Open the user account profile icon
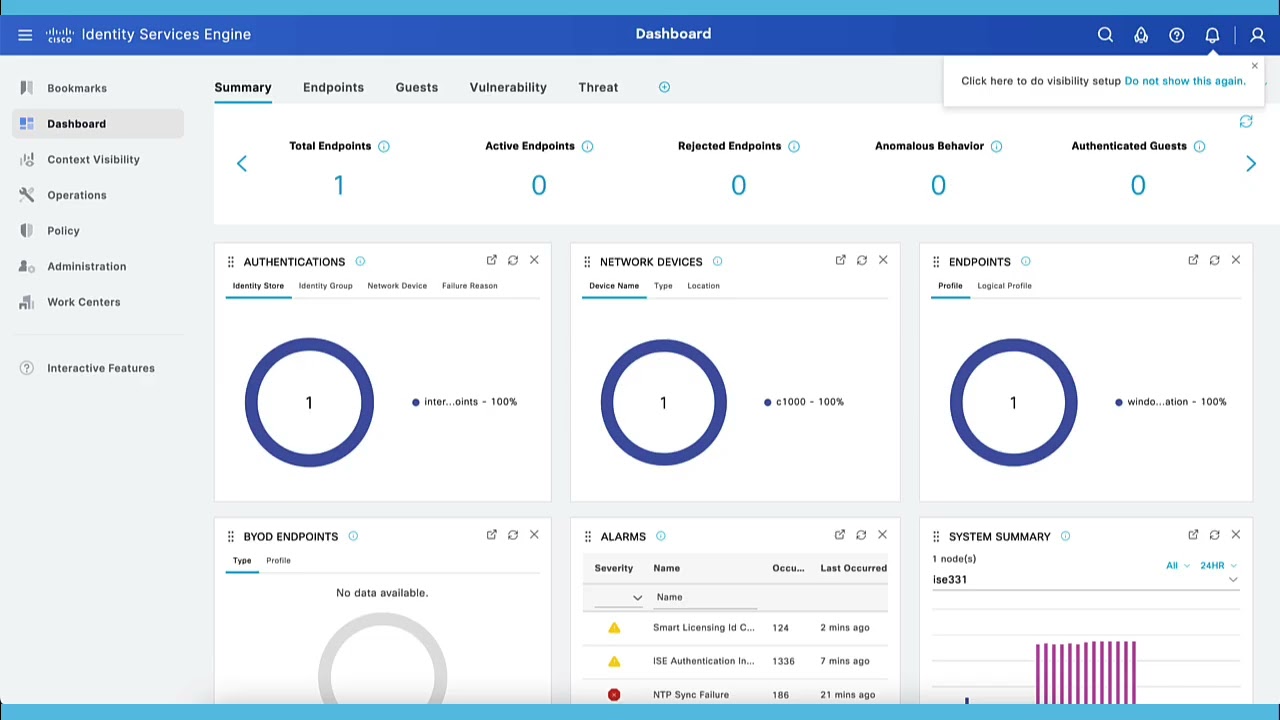 pos(1257,35)
